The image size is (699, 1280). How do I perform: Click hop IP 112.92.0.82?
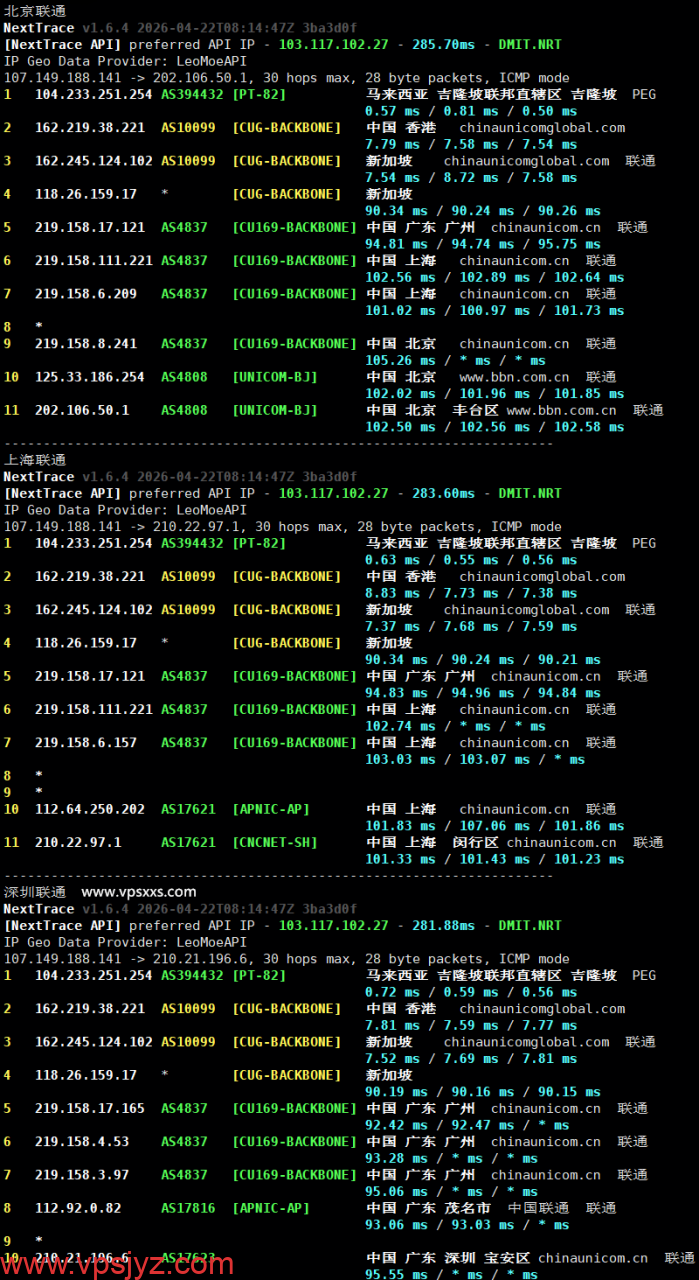[x=78, y=1208]
